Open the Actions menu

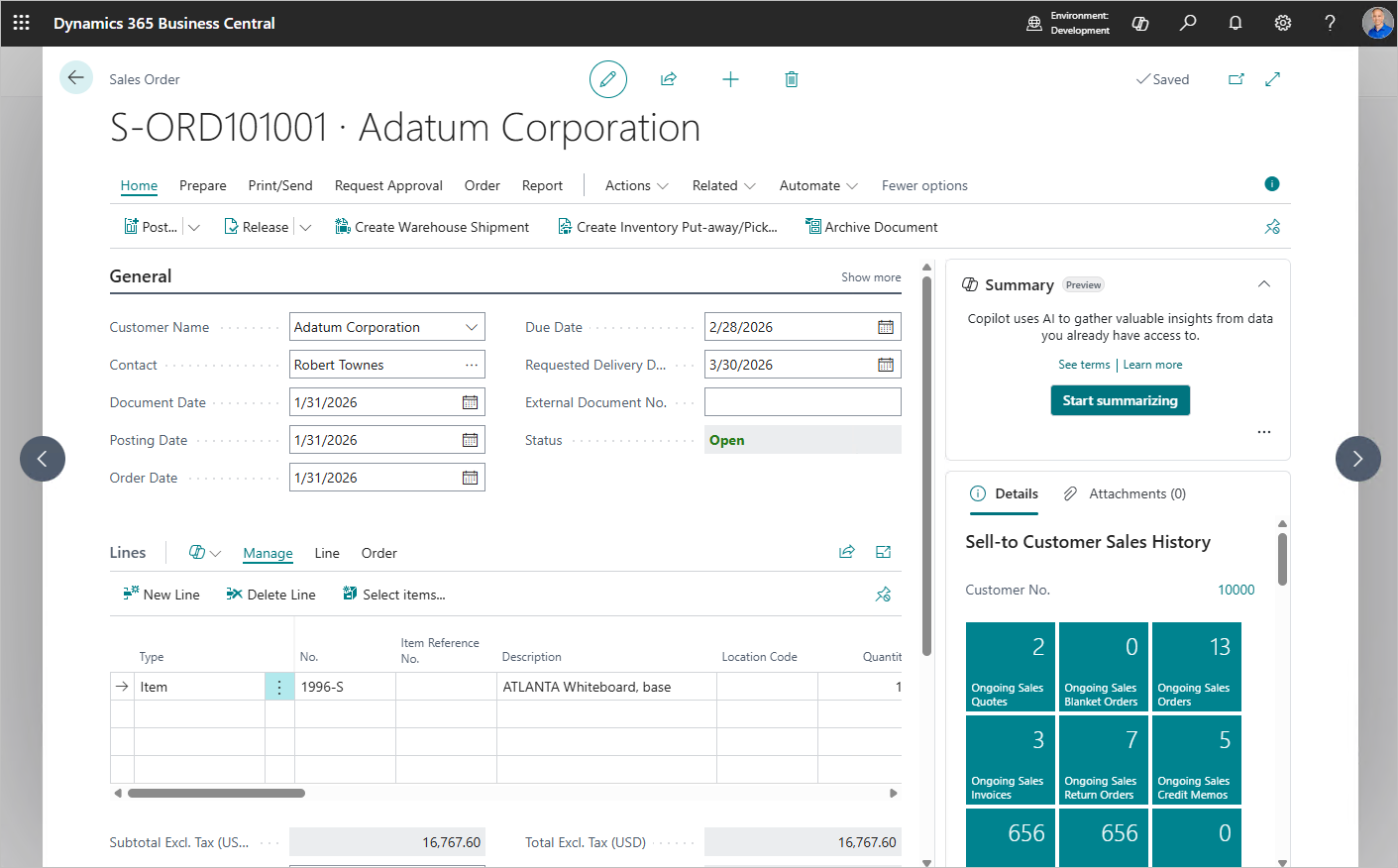[x=637, y=185]
